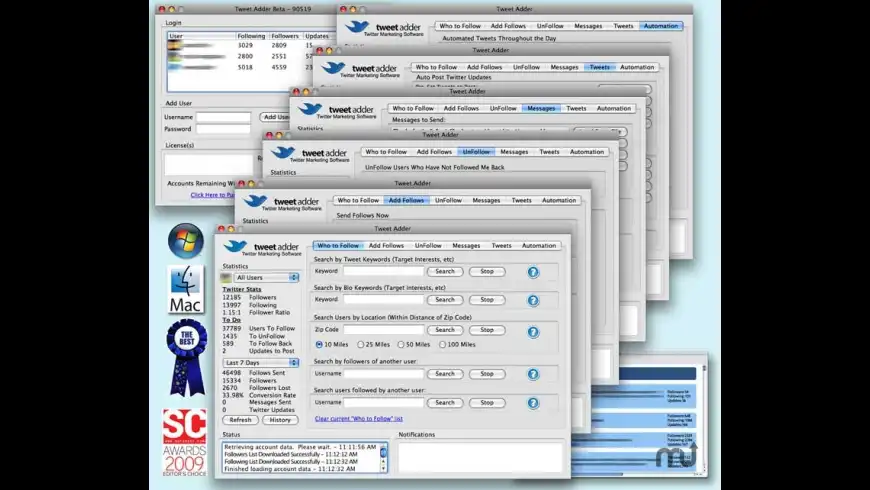This screenshot has height=490, width=870.
Task: Focus the Tweet Keywords keyword field
Action: pos(383,271)
